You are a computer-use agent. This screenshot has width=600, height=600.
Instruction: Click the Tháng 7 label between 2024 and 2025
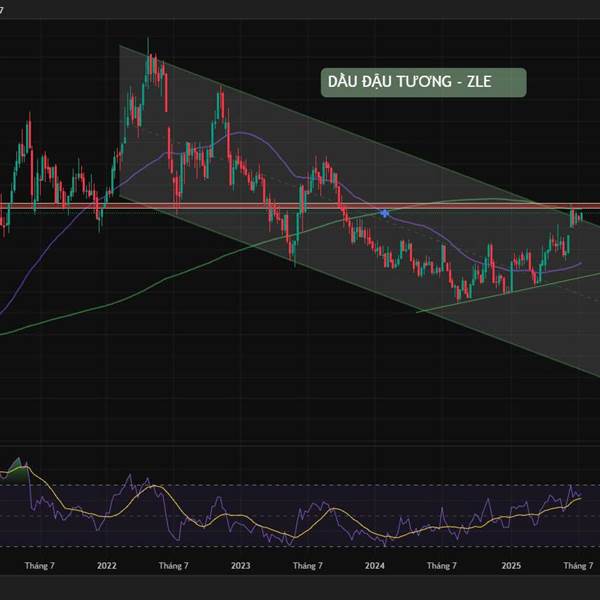[442, 566]
